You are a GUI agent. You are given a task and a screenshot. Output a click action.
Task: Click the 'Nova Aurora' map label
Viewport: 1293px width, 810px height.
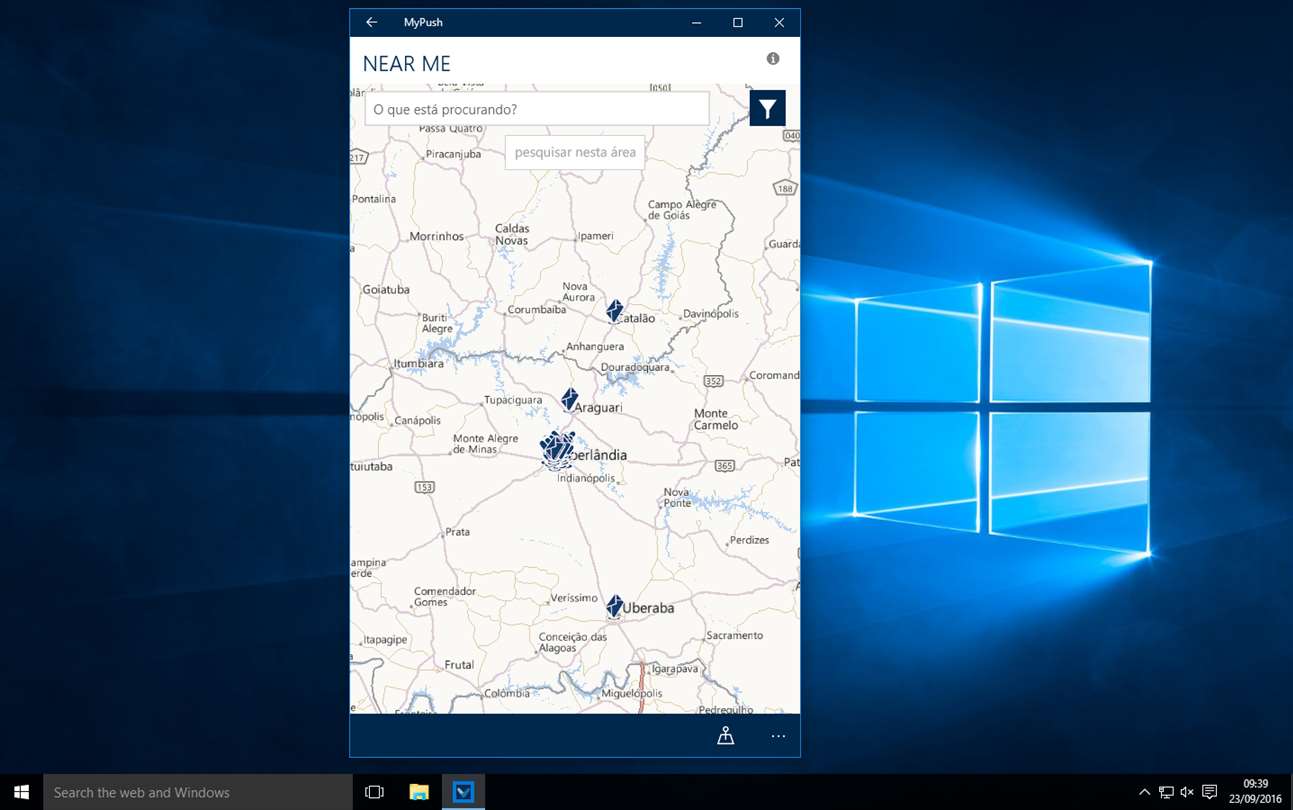pos(578,291)
